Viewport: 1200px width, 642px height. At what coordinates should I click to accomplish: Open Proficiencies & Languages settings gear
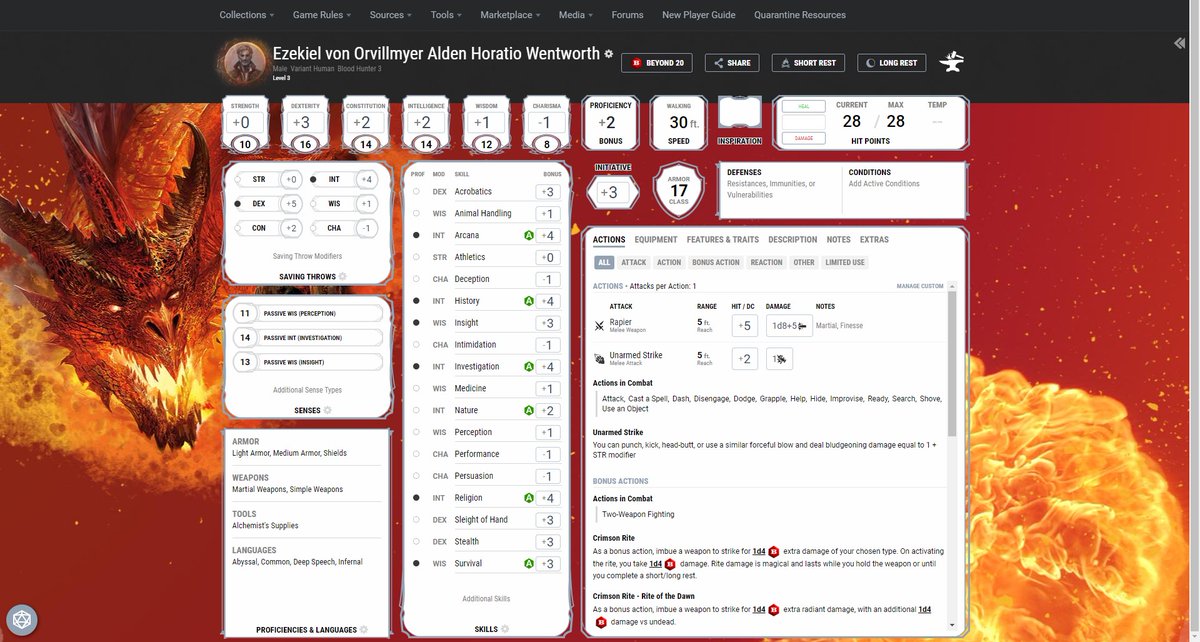pos(364,630)
